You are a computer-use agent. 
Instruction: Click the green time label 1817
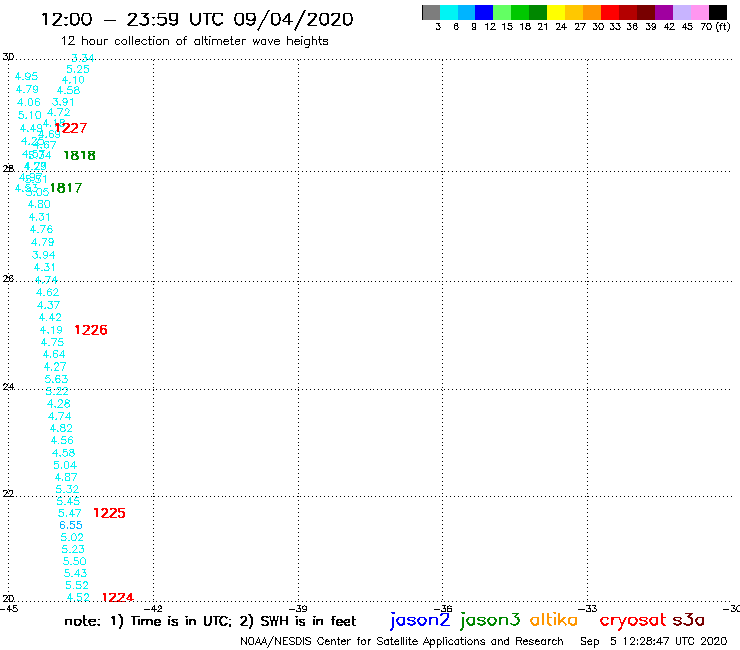click(66, 188)
